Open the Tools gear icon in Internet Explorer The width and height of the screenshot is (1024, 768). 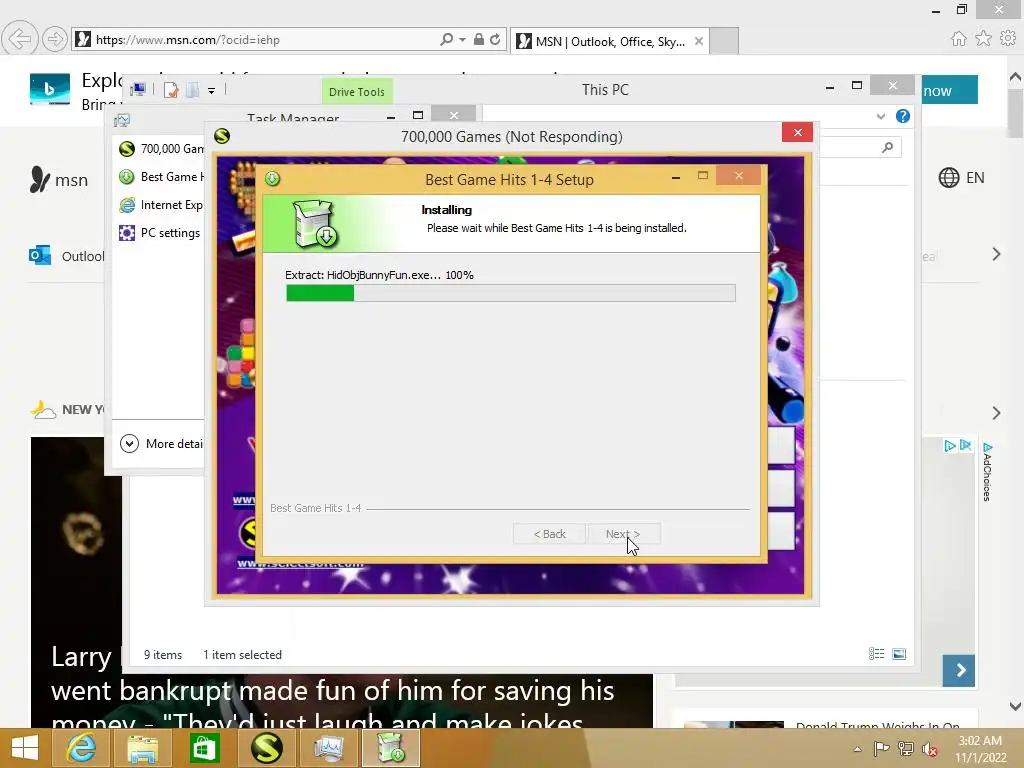(x=1008, y=39)
